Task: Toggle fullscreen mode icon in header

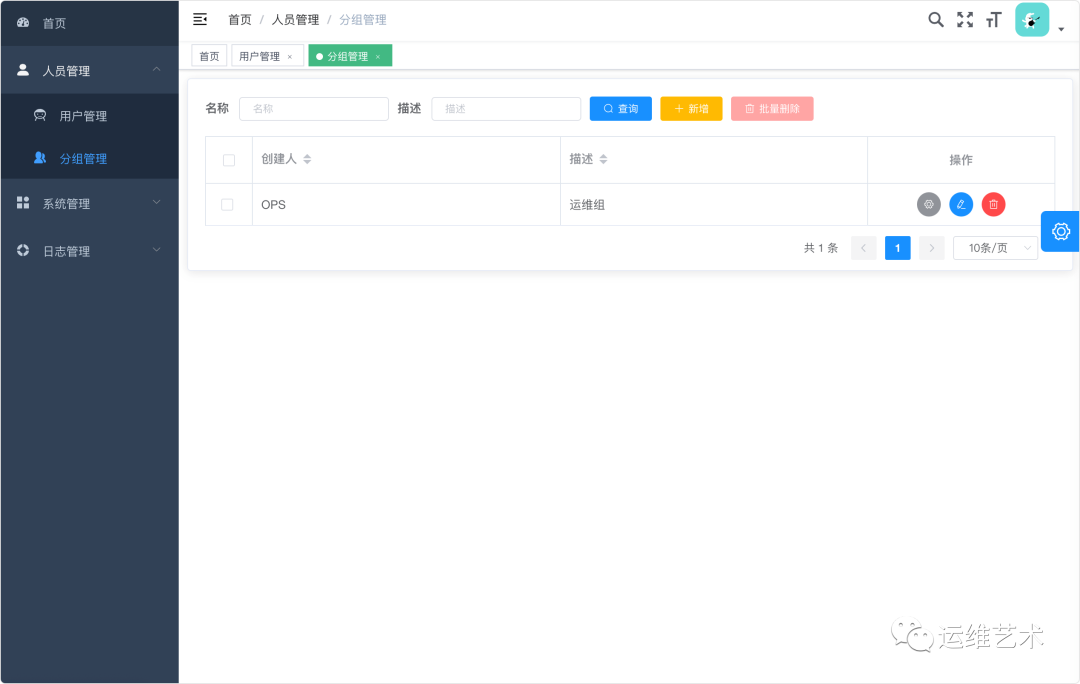Action: 964,19
